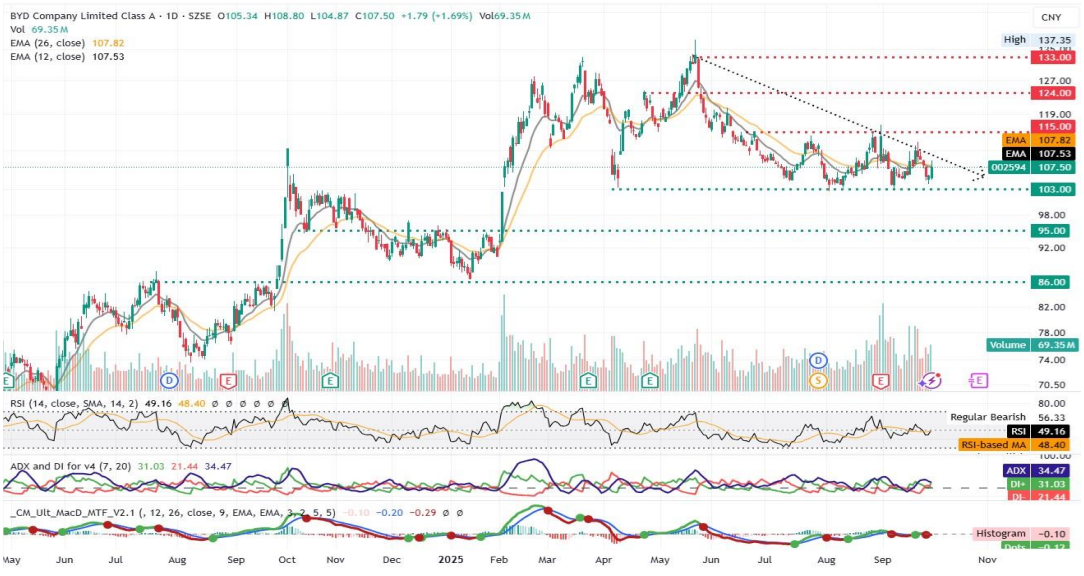This screenshot has height=576, width=1084.
Task: Select the EMA (12, close) indicator legend
Action: [x=46, y=57]
